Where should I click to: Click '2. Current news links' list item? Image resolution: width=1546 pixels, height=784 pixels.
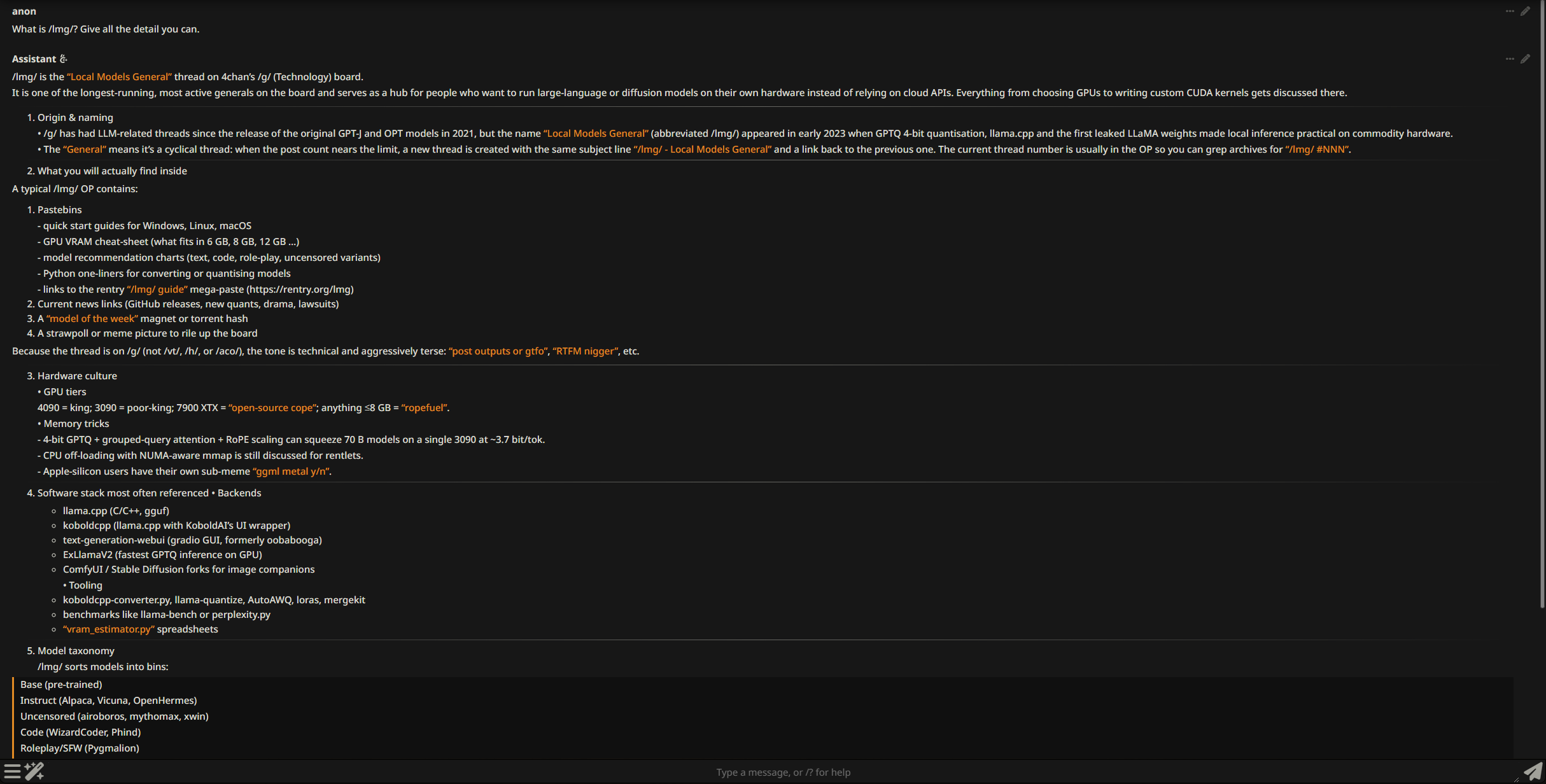coord(183,304)
